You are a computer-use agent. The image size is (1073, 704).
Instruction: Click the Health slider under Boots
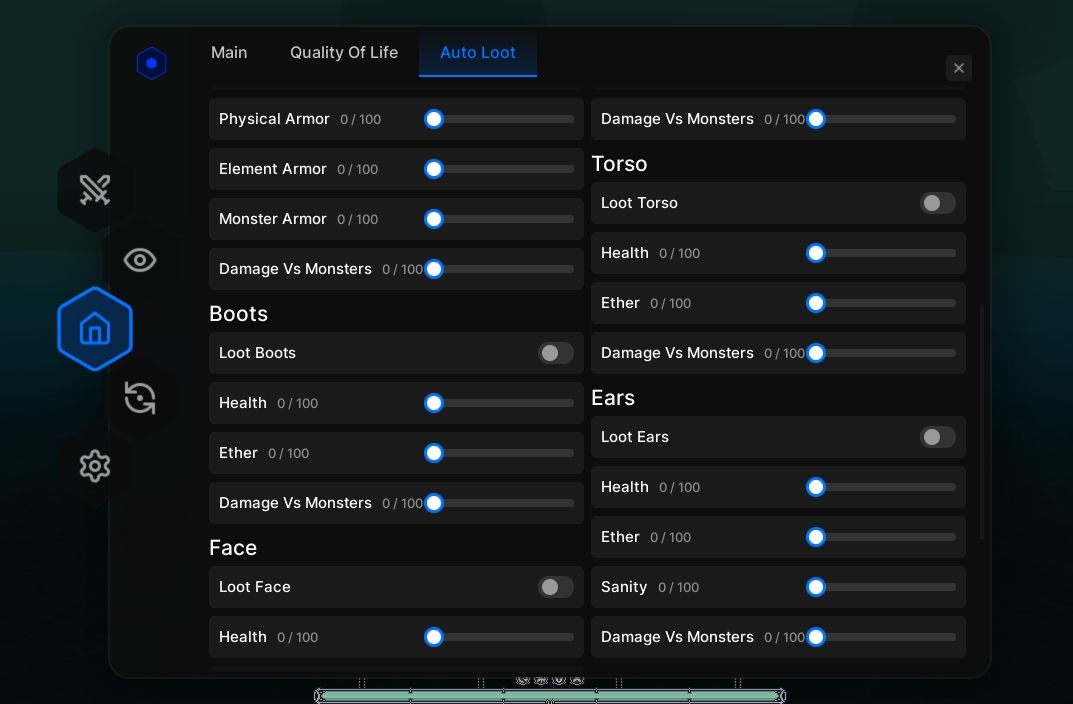pyautogui.click(x=434, y=403)
